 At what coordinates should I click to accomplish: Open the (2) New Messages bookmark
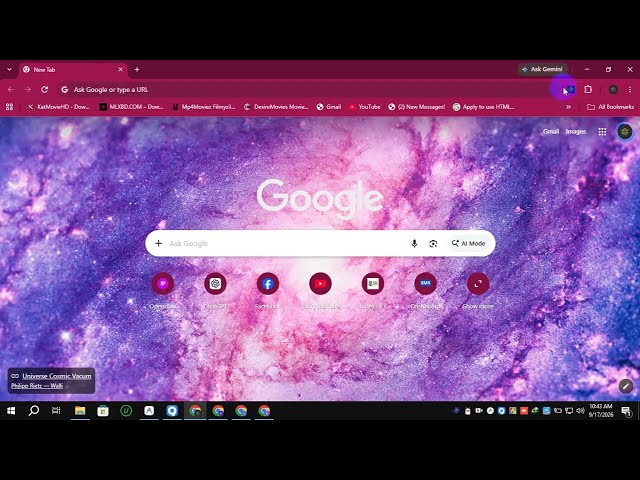tap(416, 107)
